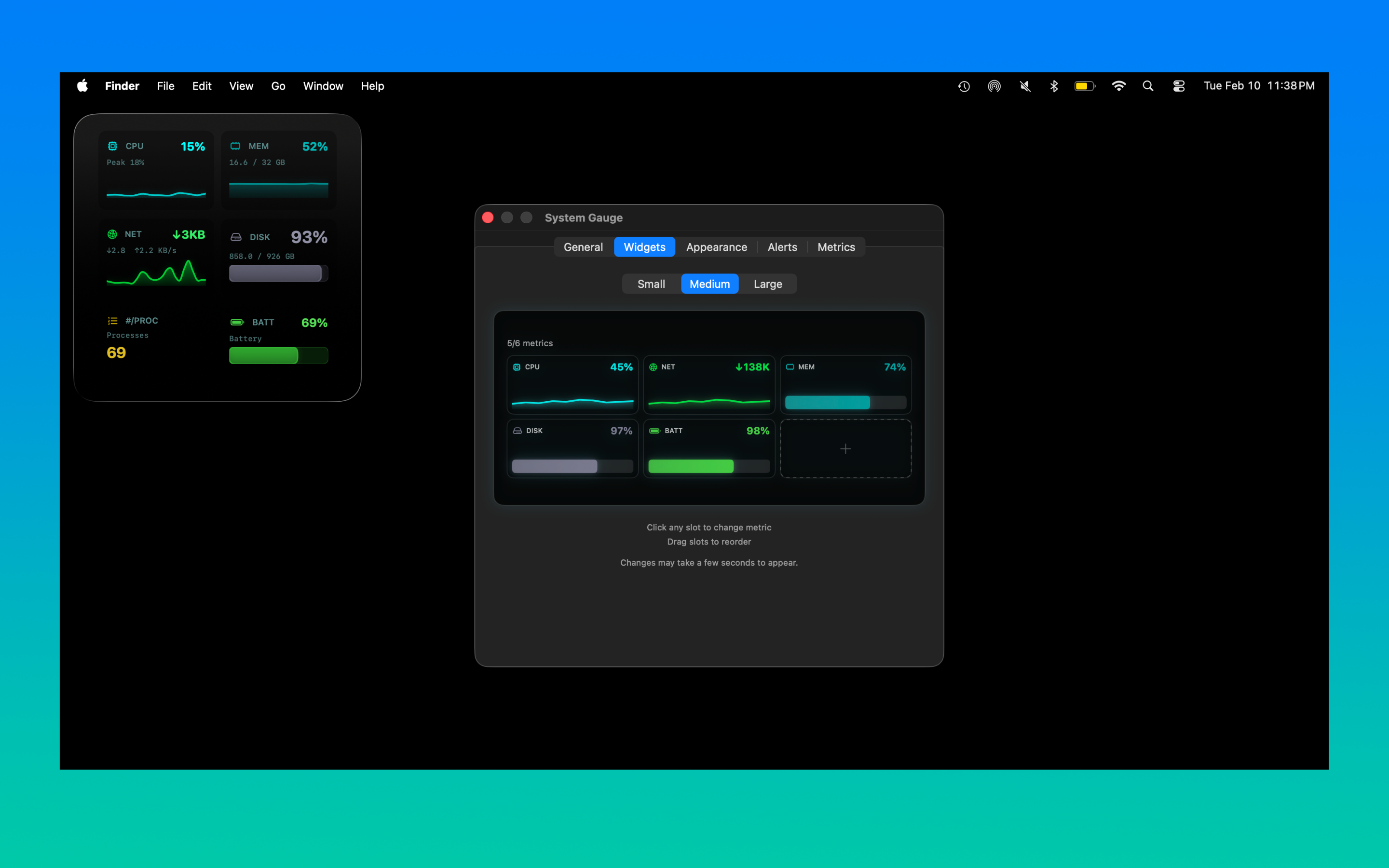This screenshot has height=868, width=1389.
Task: Switch to the Appearance tab
Action: 716,247
